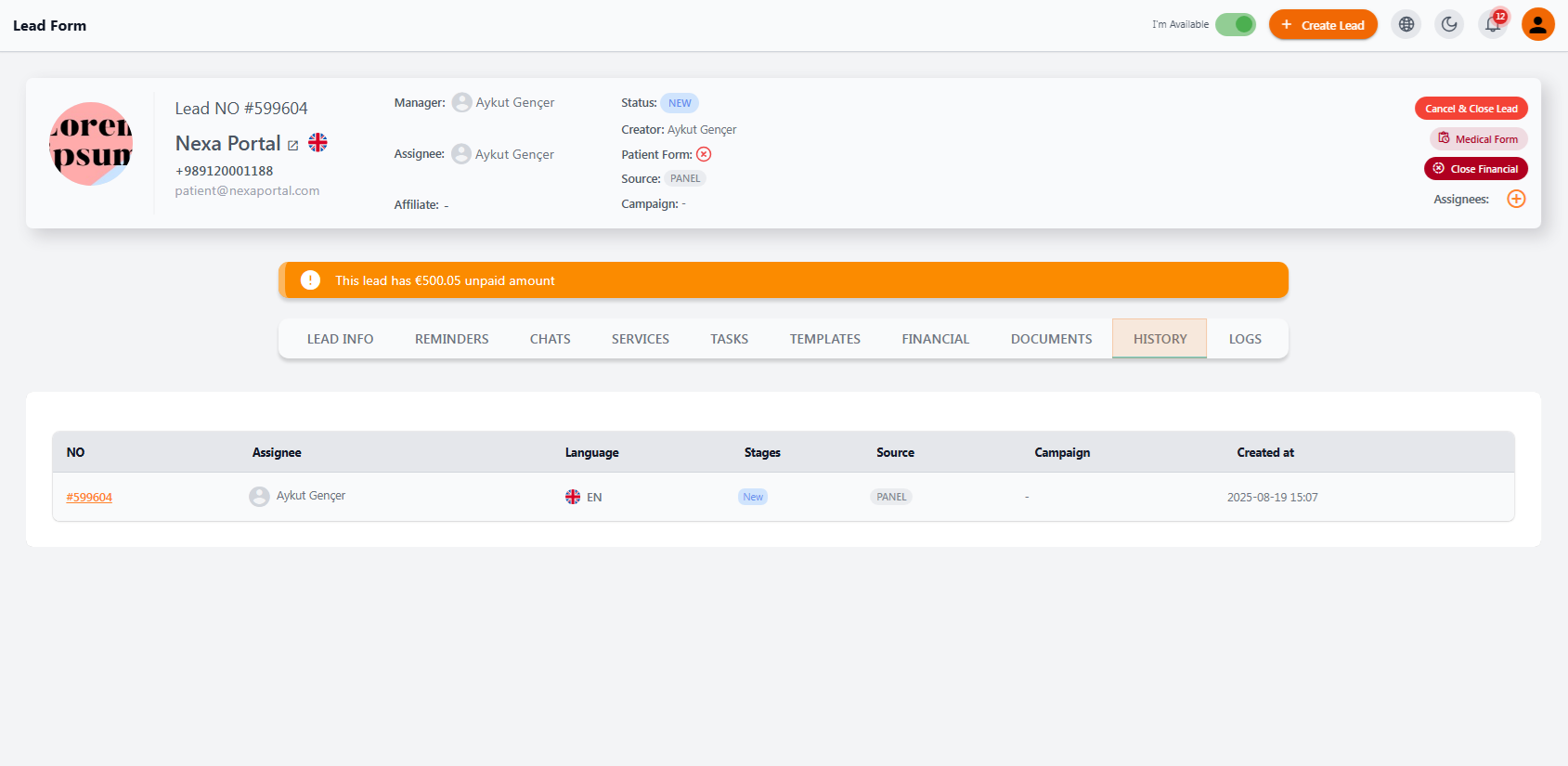
Task: Open the Lead Info tab
Action: click(340, 339)
